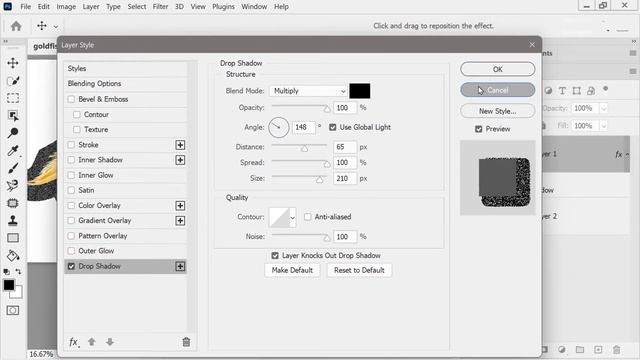Open the layer Opacity dropdown arrow

604,109
